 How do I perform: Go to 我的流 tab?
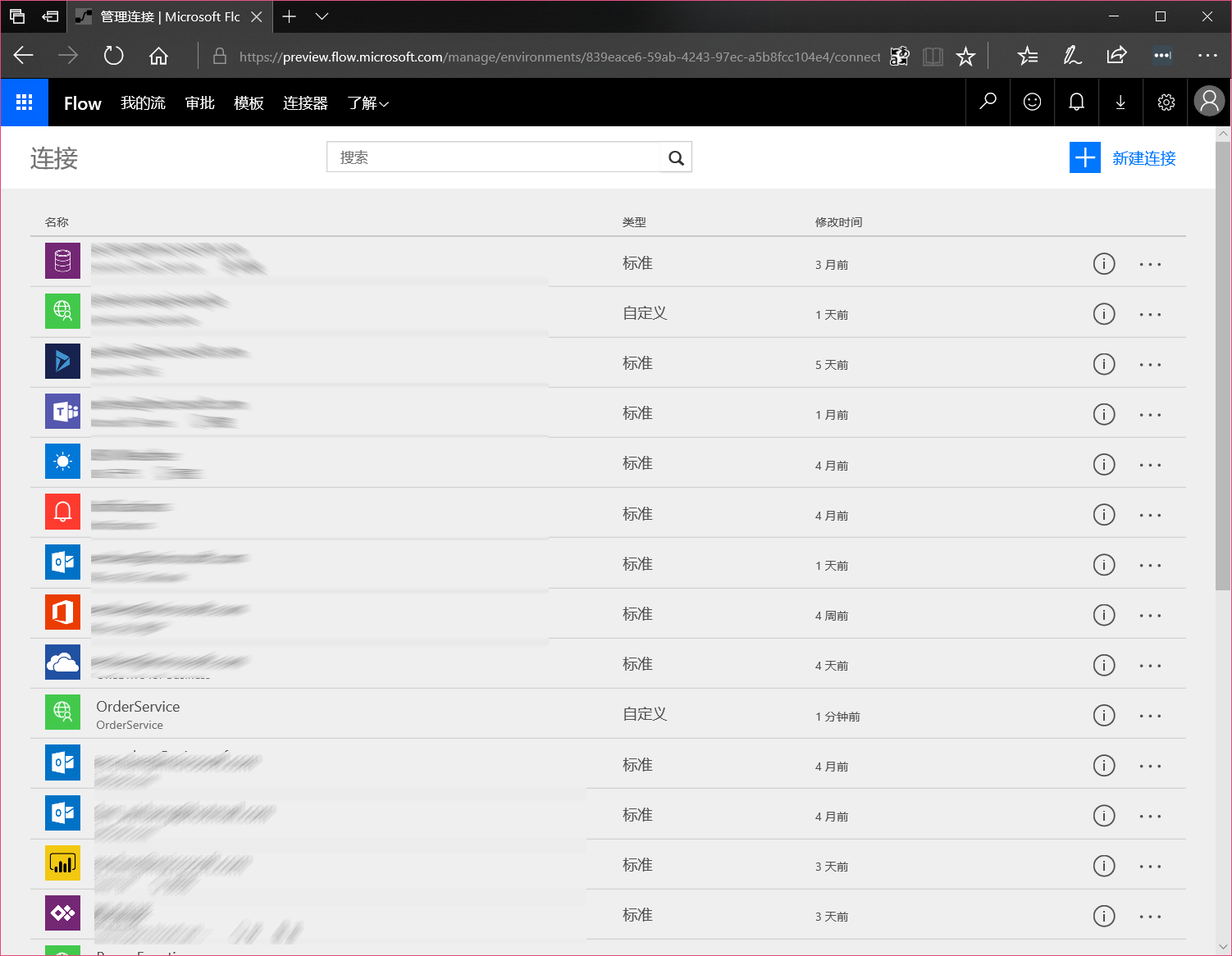143,103
